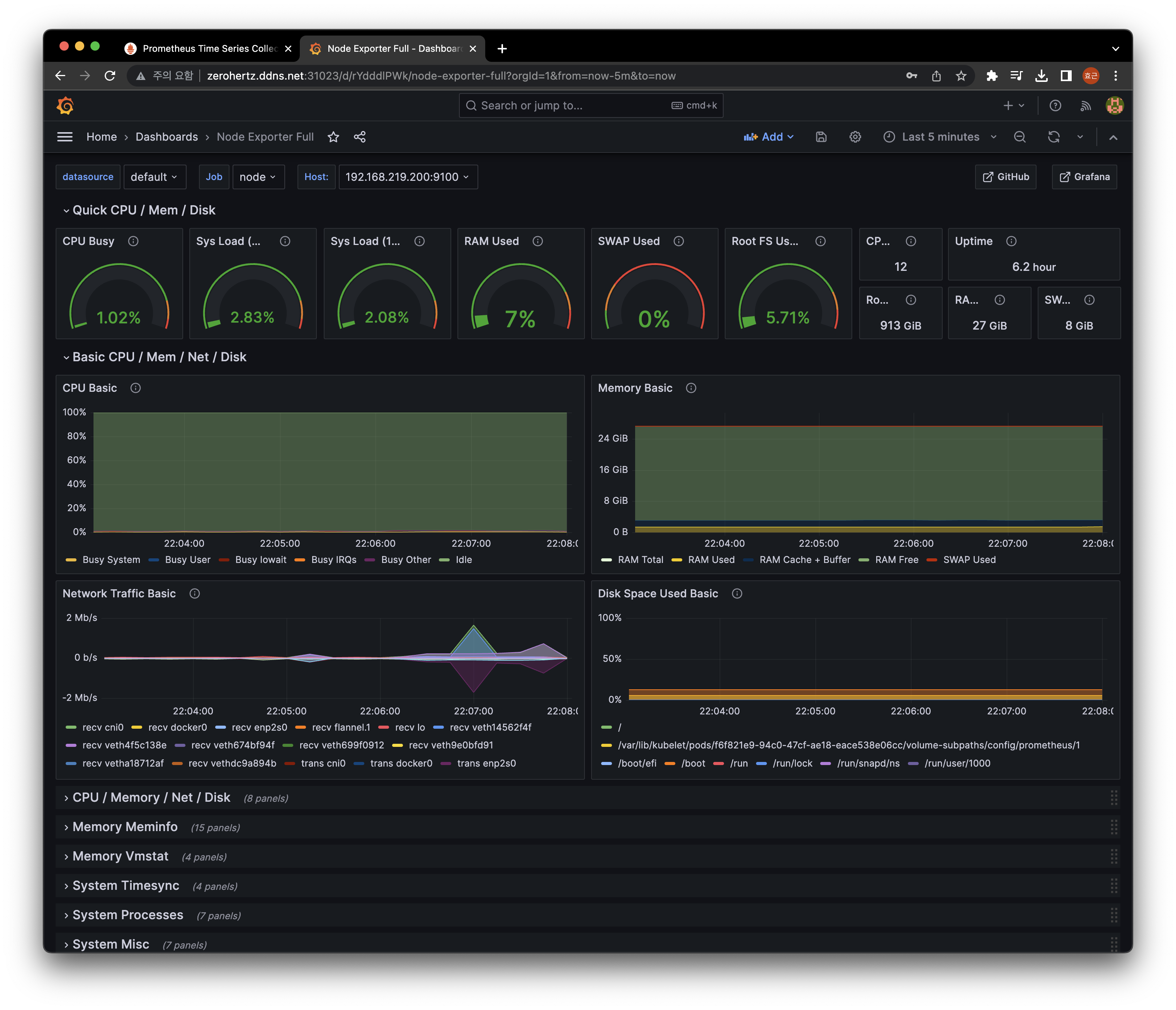Select Node Exporter Full browser tab

tap(392, 49)
